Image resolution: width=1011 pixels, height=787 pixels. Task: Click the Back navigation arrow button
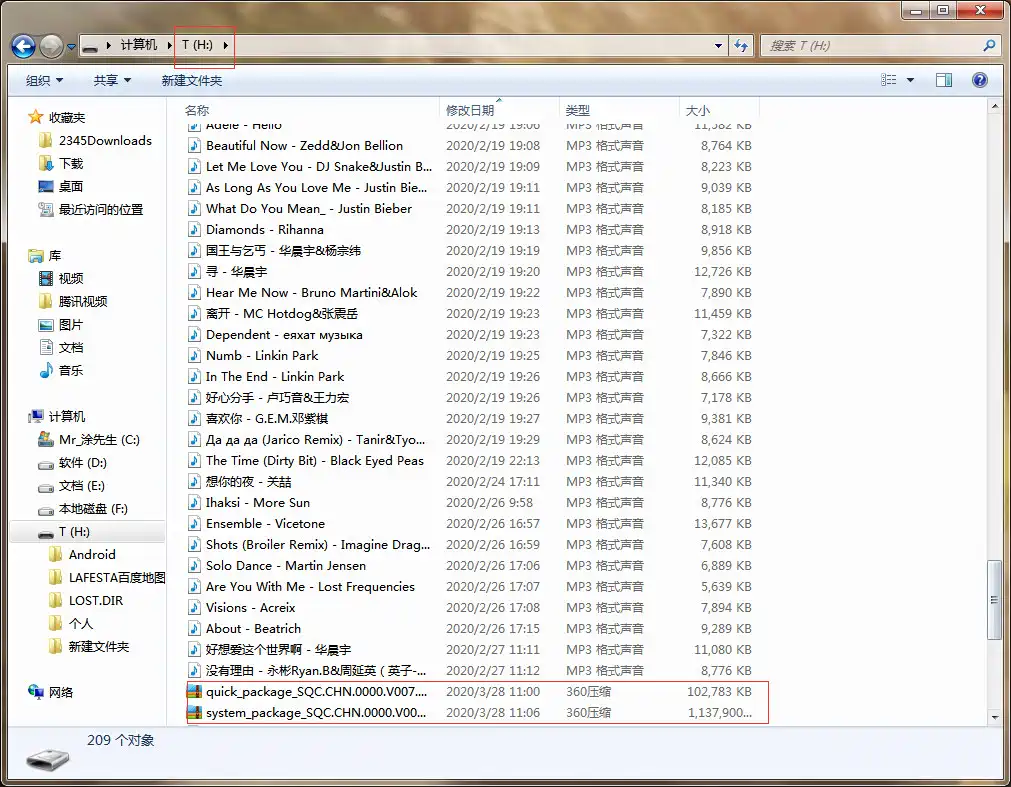coord(24,46)
